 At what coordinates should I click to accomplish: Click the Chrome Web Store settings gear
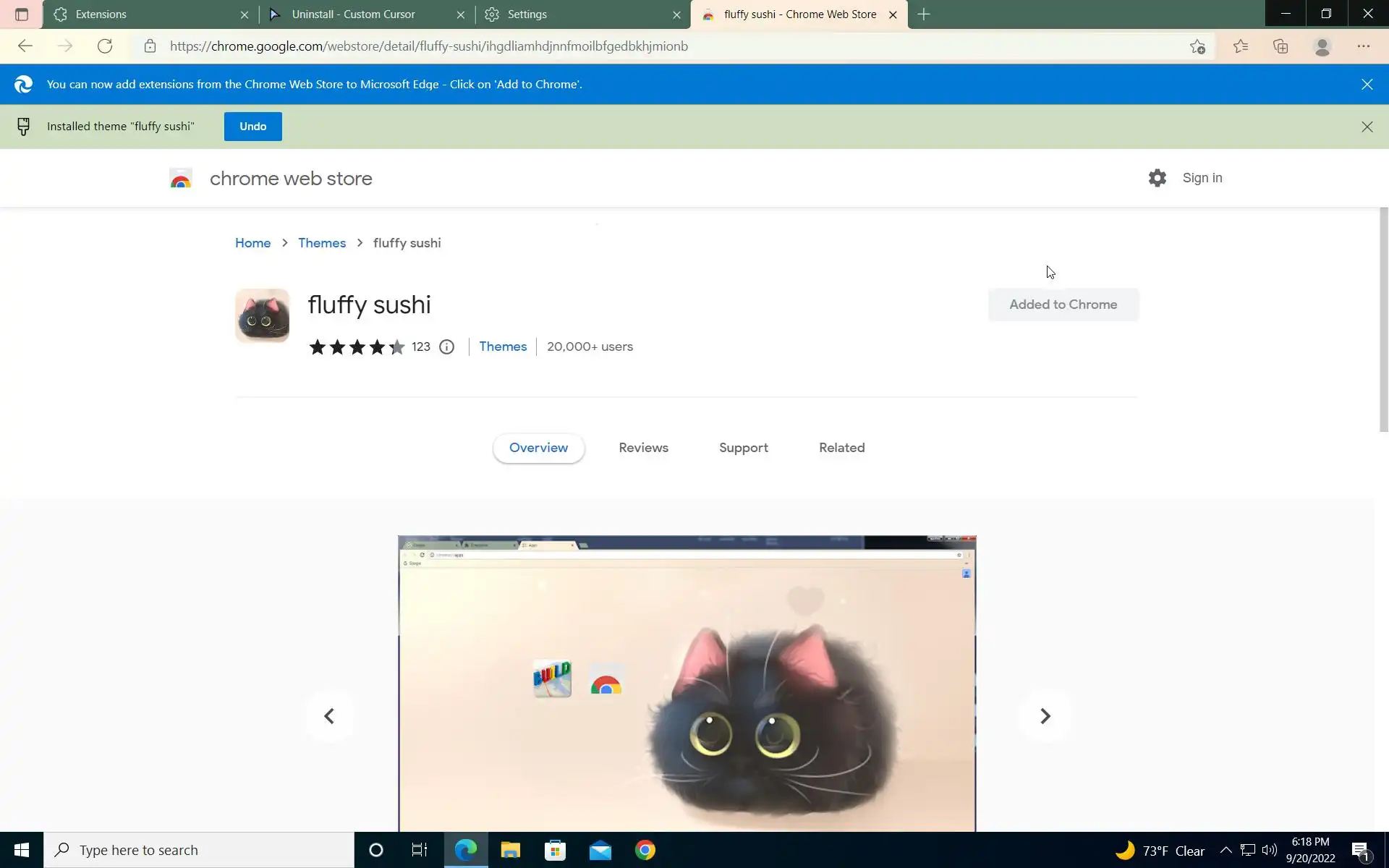1157,178
